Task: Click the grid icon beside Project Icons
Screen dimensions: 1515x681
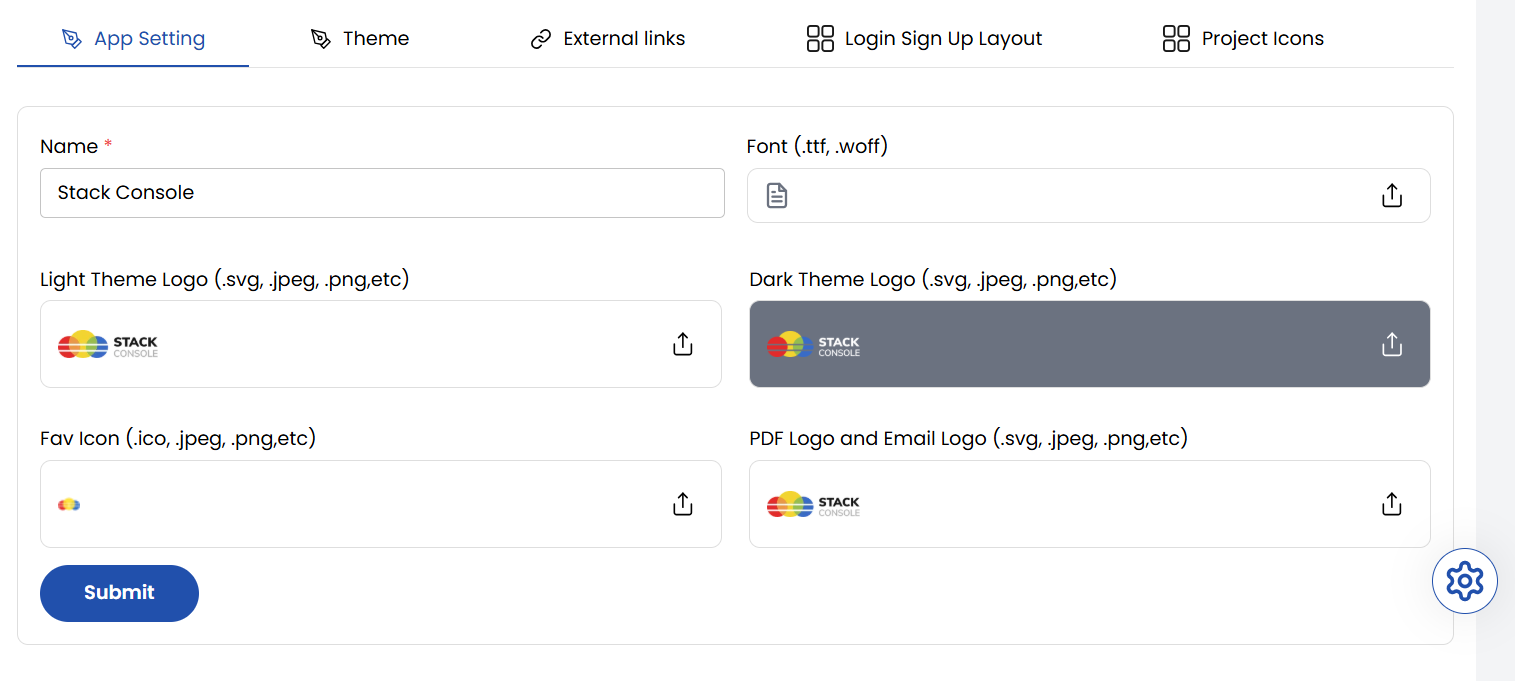Action: pos(1176,39)
